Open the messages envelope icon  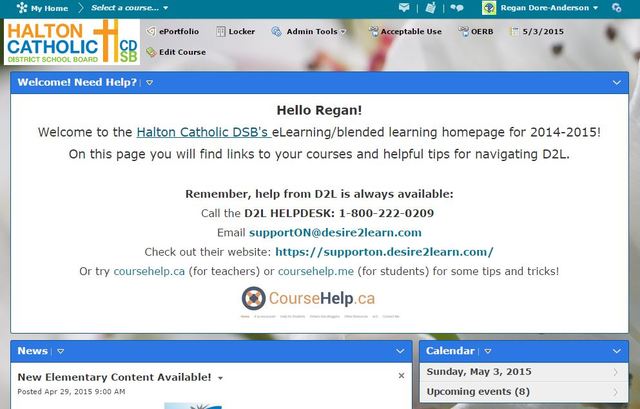pyautogui.click(x=404, y=7)
